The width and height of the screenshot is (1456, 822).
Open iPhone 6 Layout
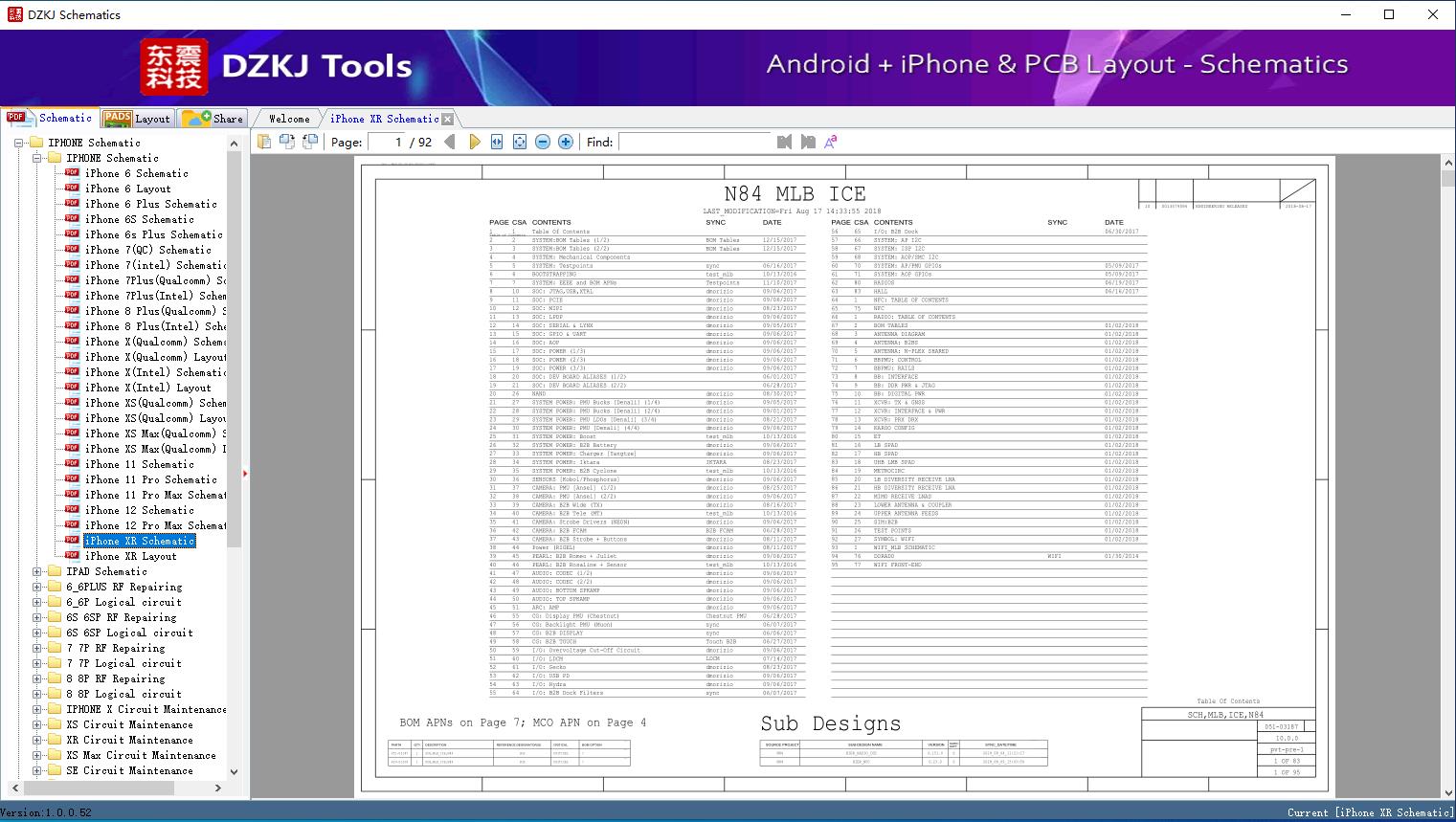click(127, 189)
